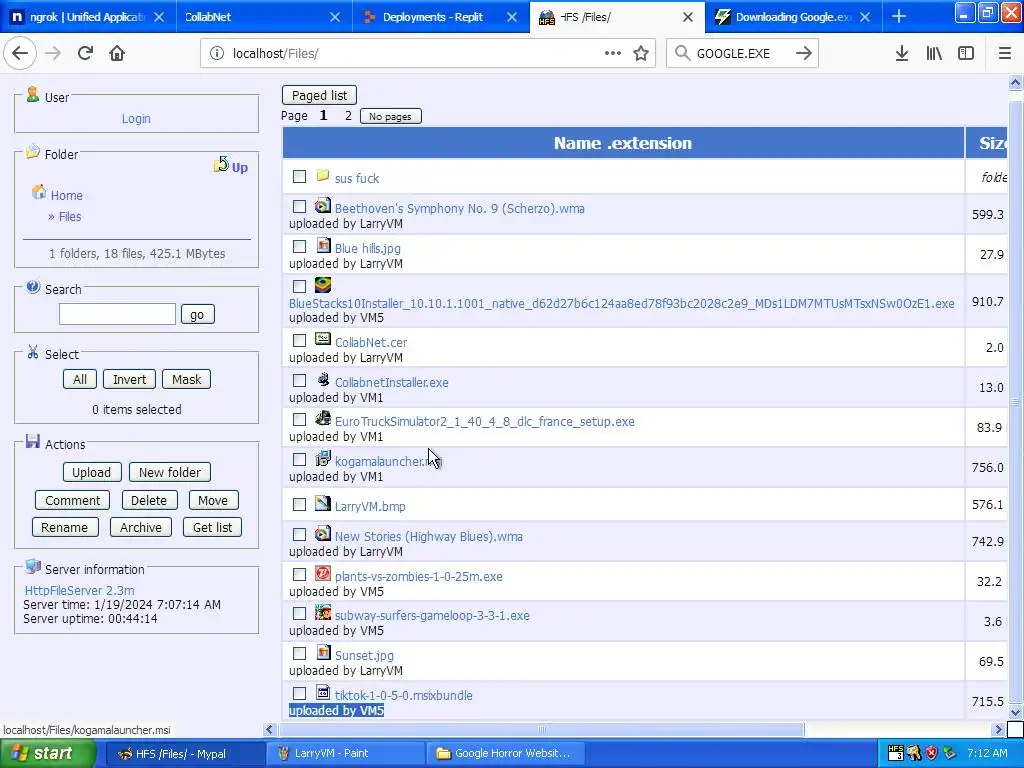
Task: Click the New folder button
Action: pos(170,472)
